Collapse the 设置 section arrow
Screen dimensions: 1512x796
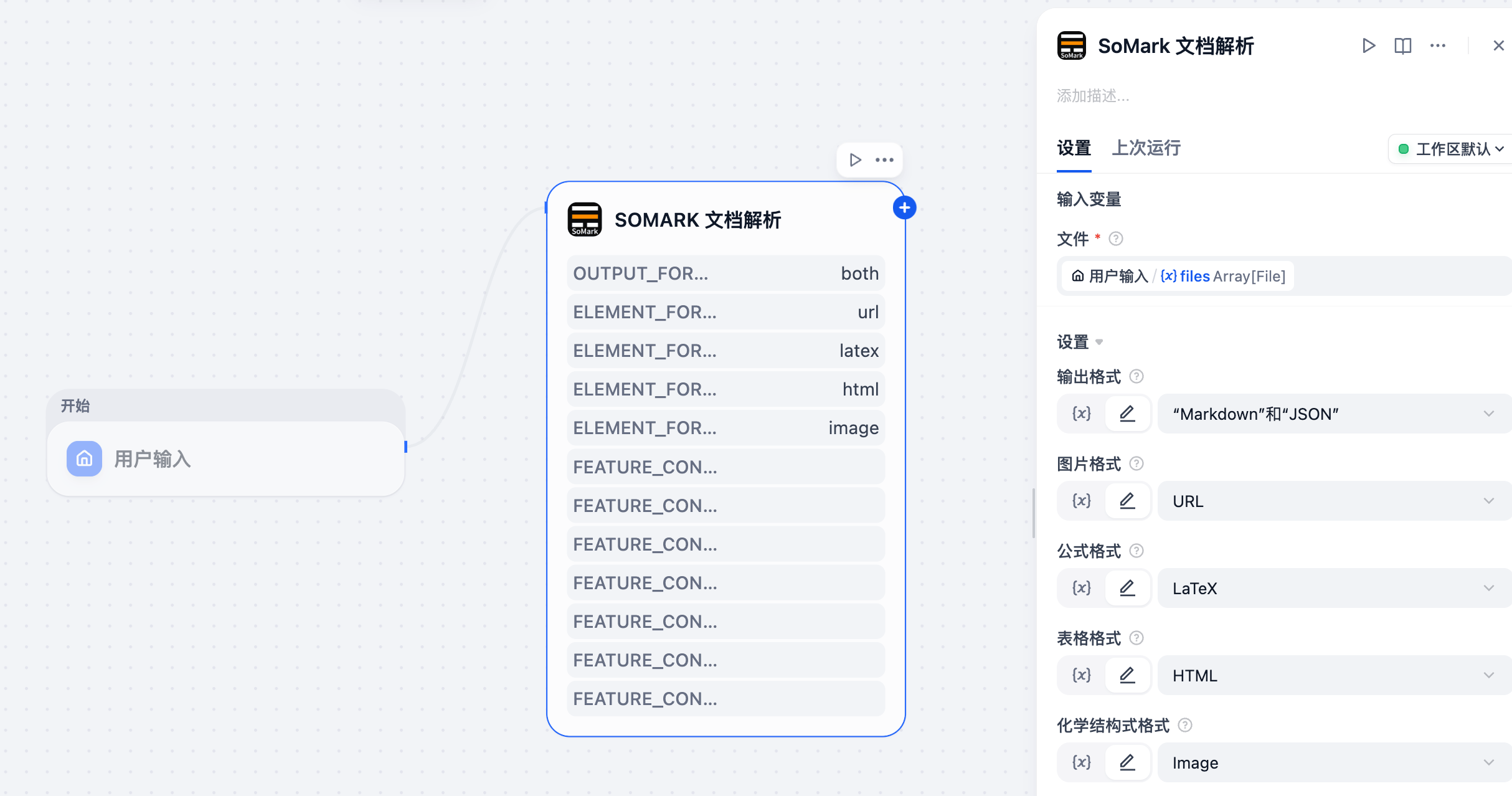(x=1099, y=342)
